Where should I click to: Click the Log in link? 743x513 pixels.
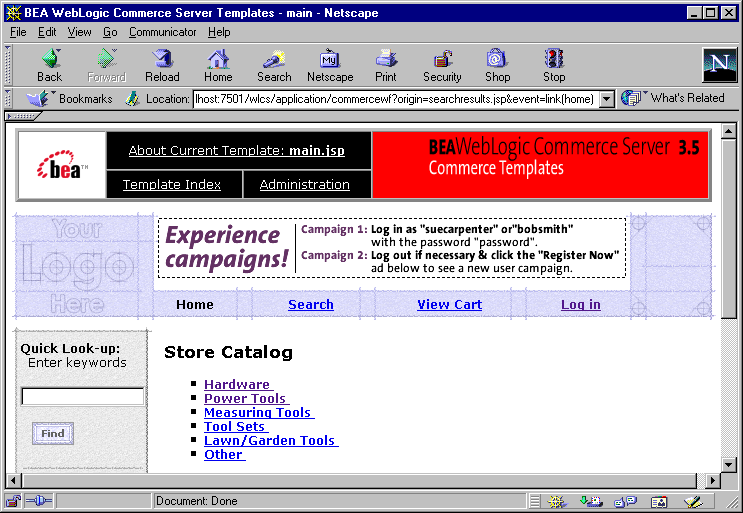tap(580, 305)
